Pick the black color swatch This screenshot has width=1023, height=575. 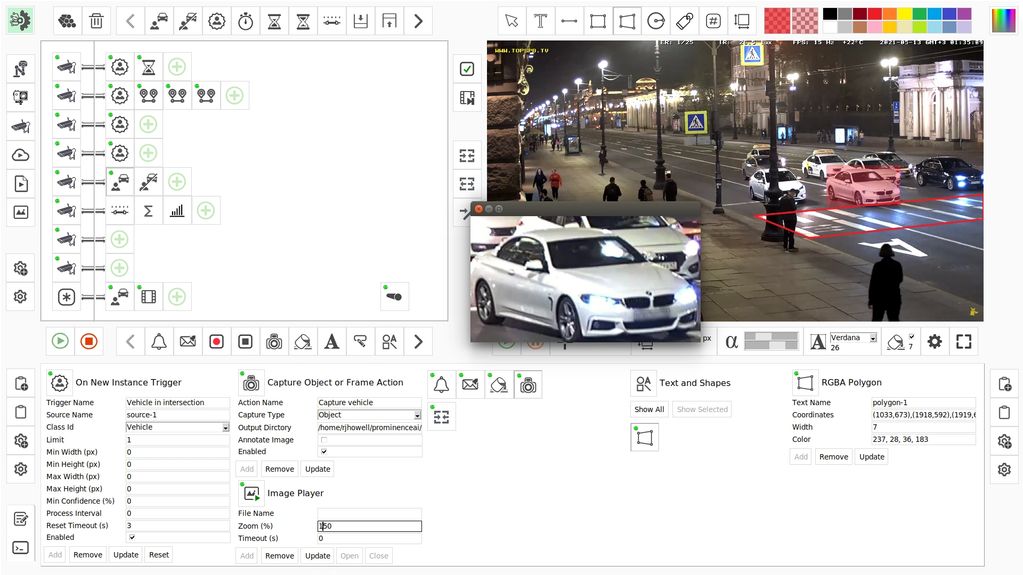pos(830,14)
